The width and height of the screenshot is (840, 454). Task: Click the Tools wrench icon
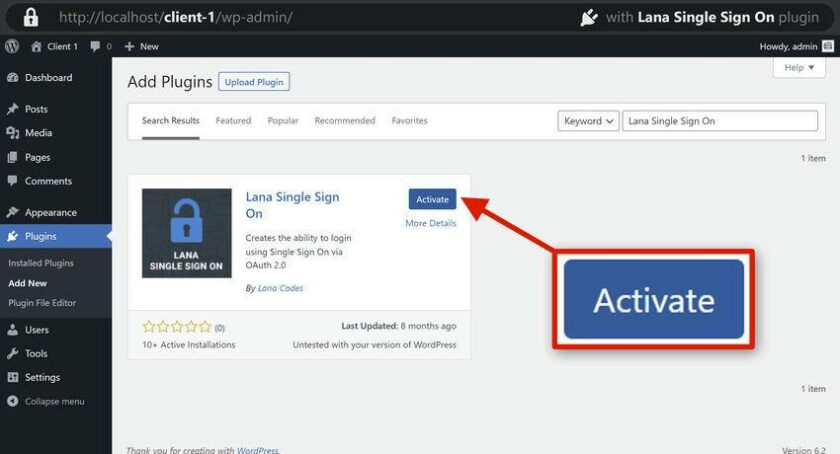pos(13,354)
